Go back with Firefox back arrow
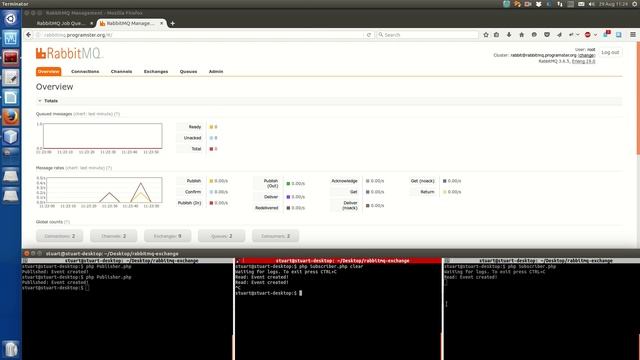 (29, 35)
